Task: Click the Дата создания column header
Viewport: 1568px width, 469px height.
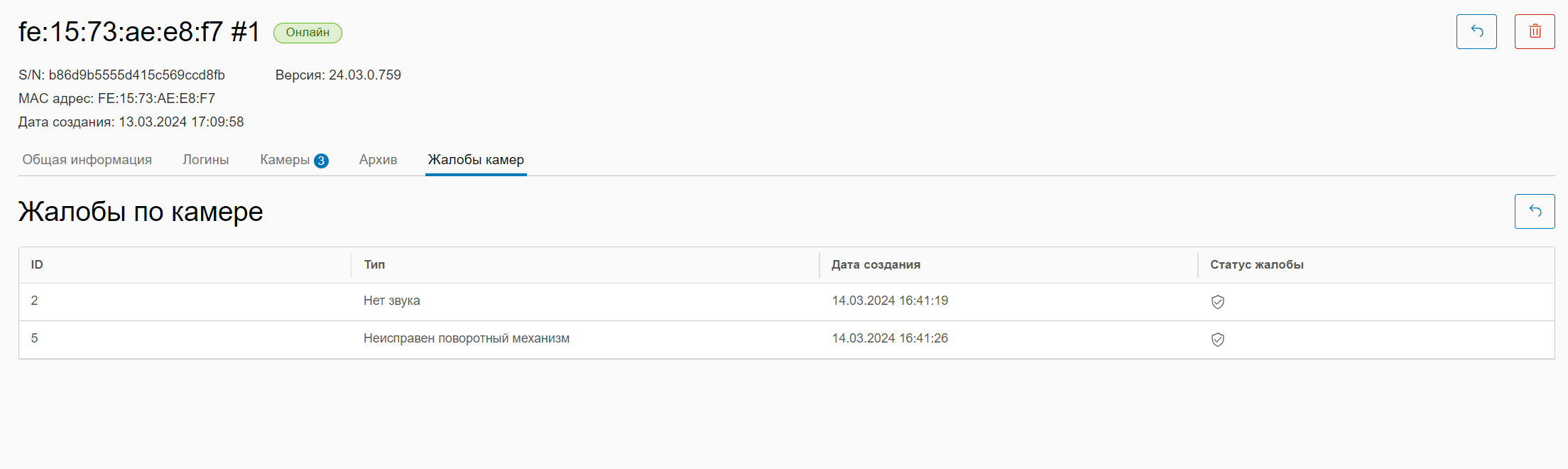Action: 876,264
